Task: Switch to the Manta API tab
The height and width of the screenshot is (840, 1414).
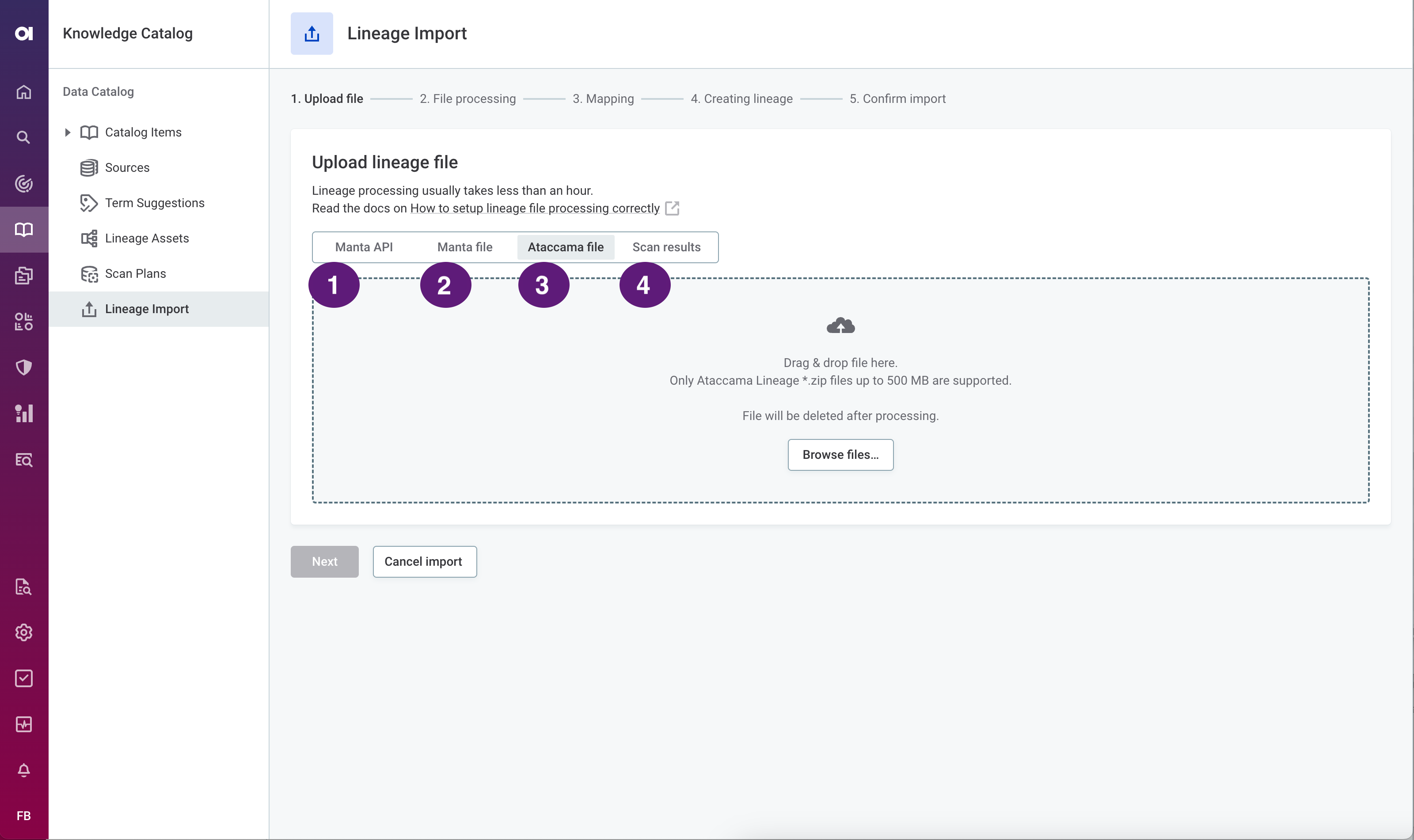Action: pyautogui.click(x=365, y=247)
